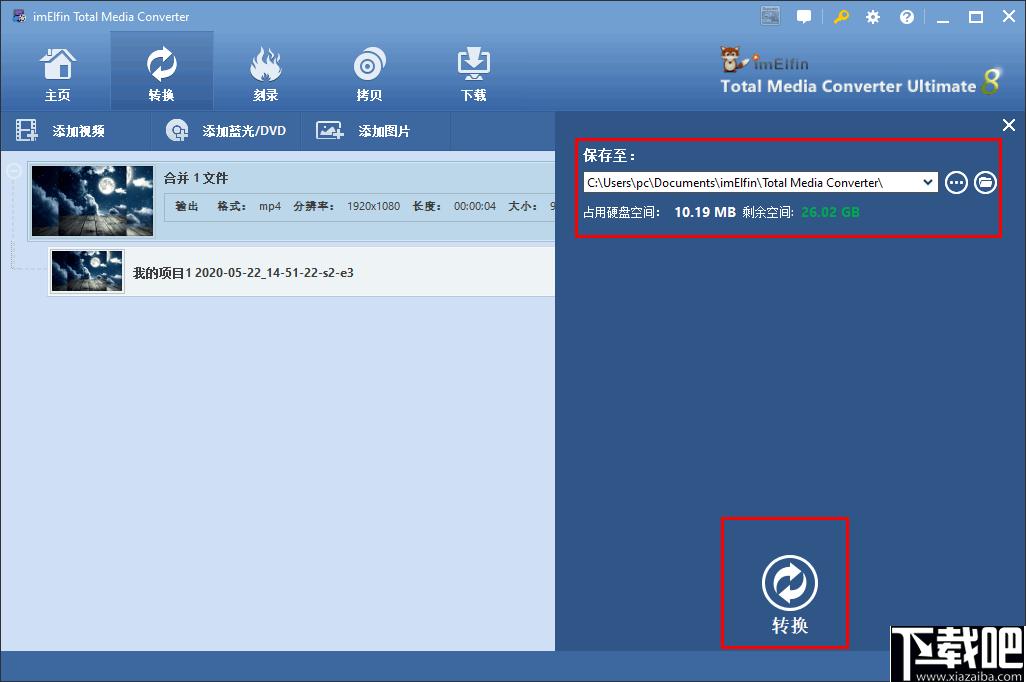
Task: Close the save-to side panel
Action: [1008, 124]
